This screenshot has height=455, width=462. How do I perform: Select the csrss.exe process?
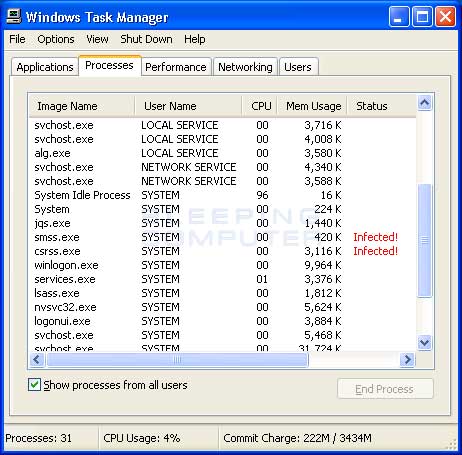[x=222, y=251]
